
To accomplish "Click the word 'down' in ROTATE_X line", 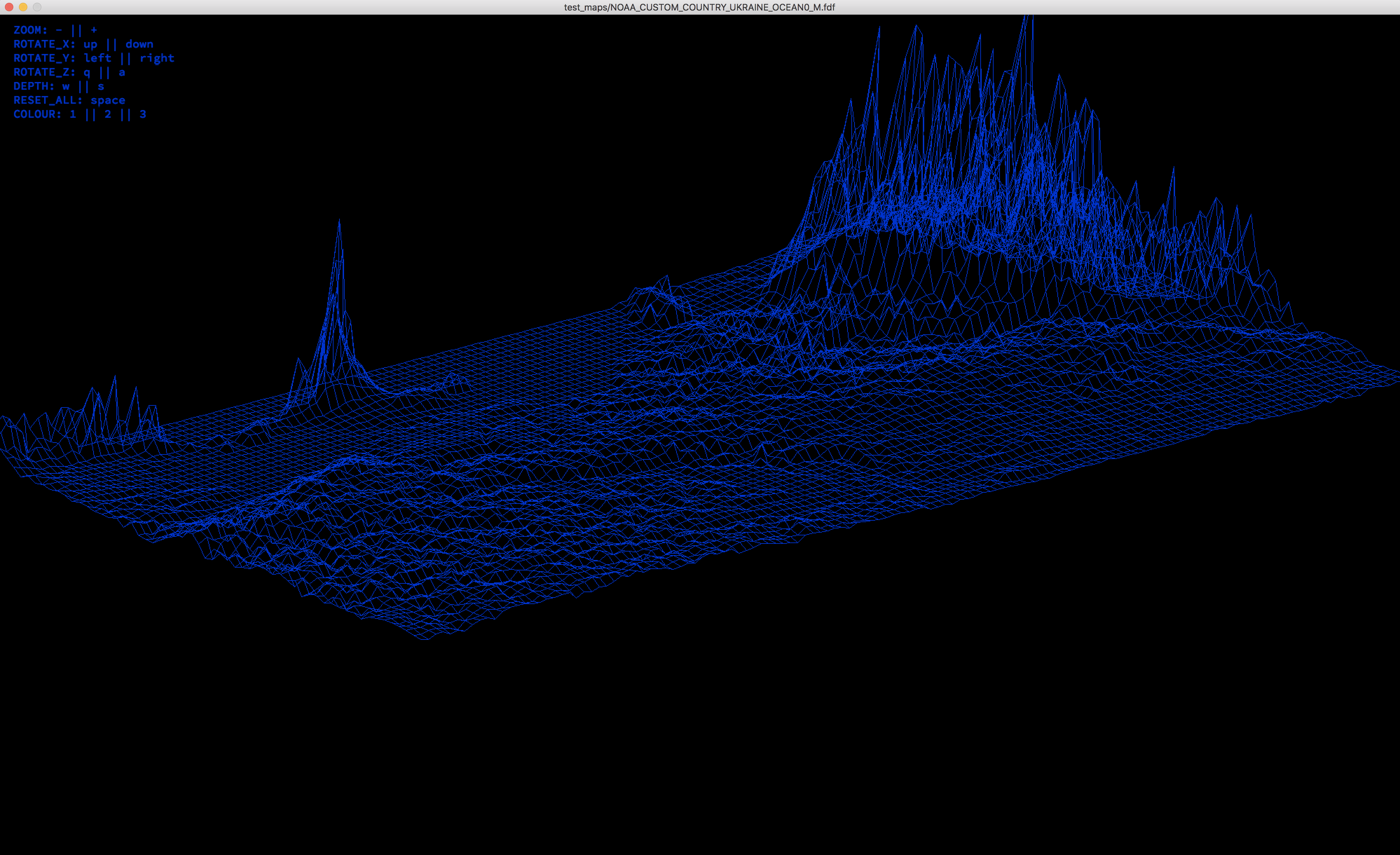I will [139, 44].
